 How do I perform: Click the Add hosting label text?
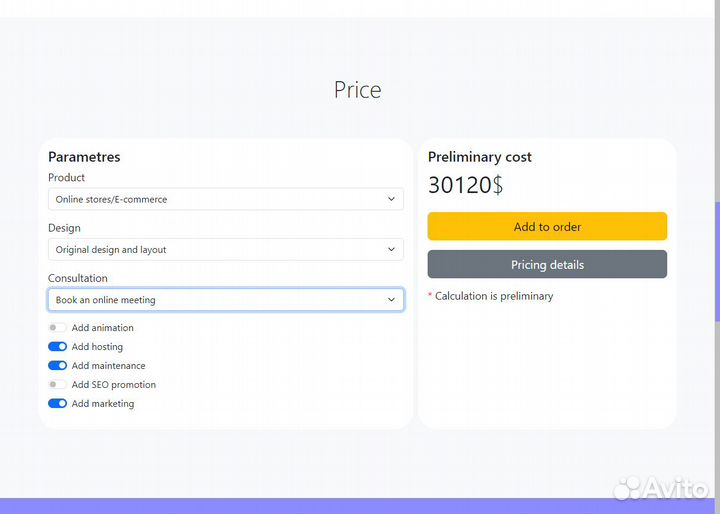point(97,347)
